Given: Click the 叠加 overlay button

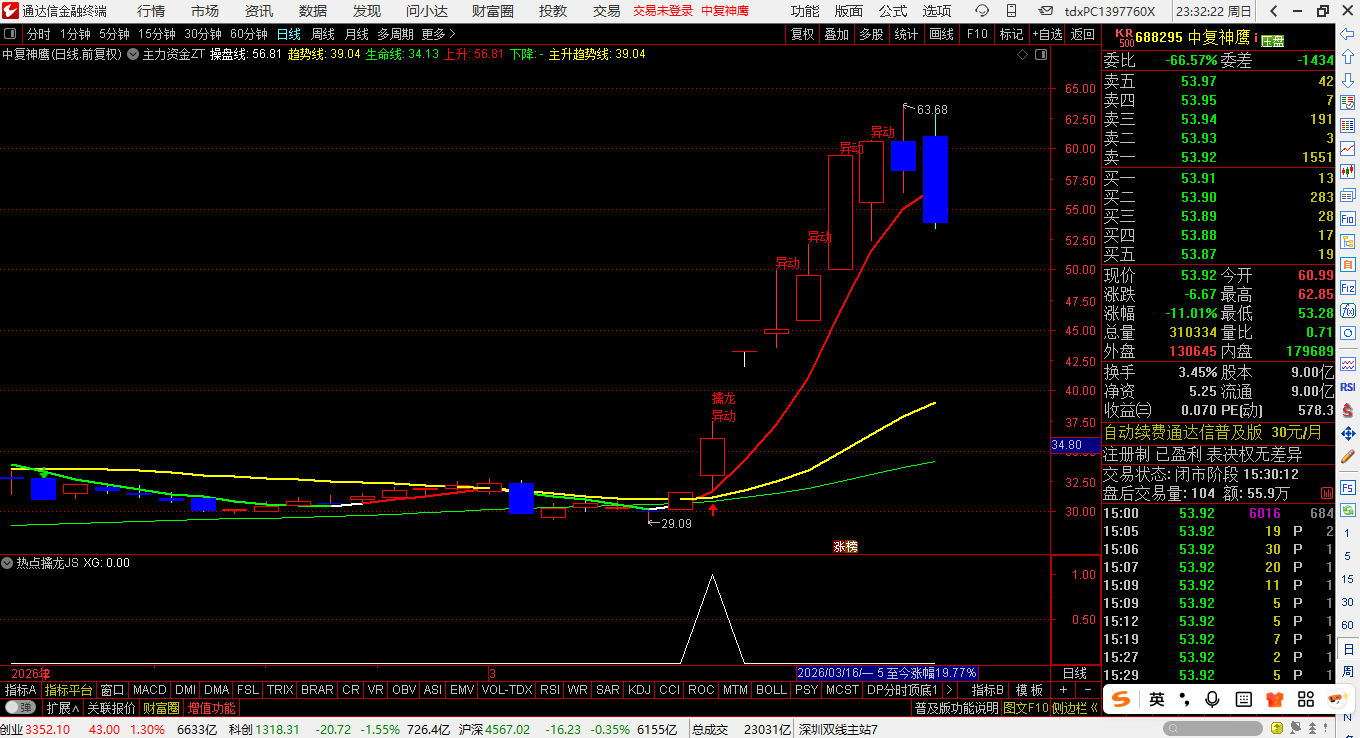Looking at the screenshot, I should pyautogui.click(x=836, y=34).
